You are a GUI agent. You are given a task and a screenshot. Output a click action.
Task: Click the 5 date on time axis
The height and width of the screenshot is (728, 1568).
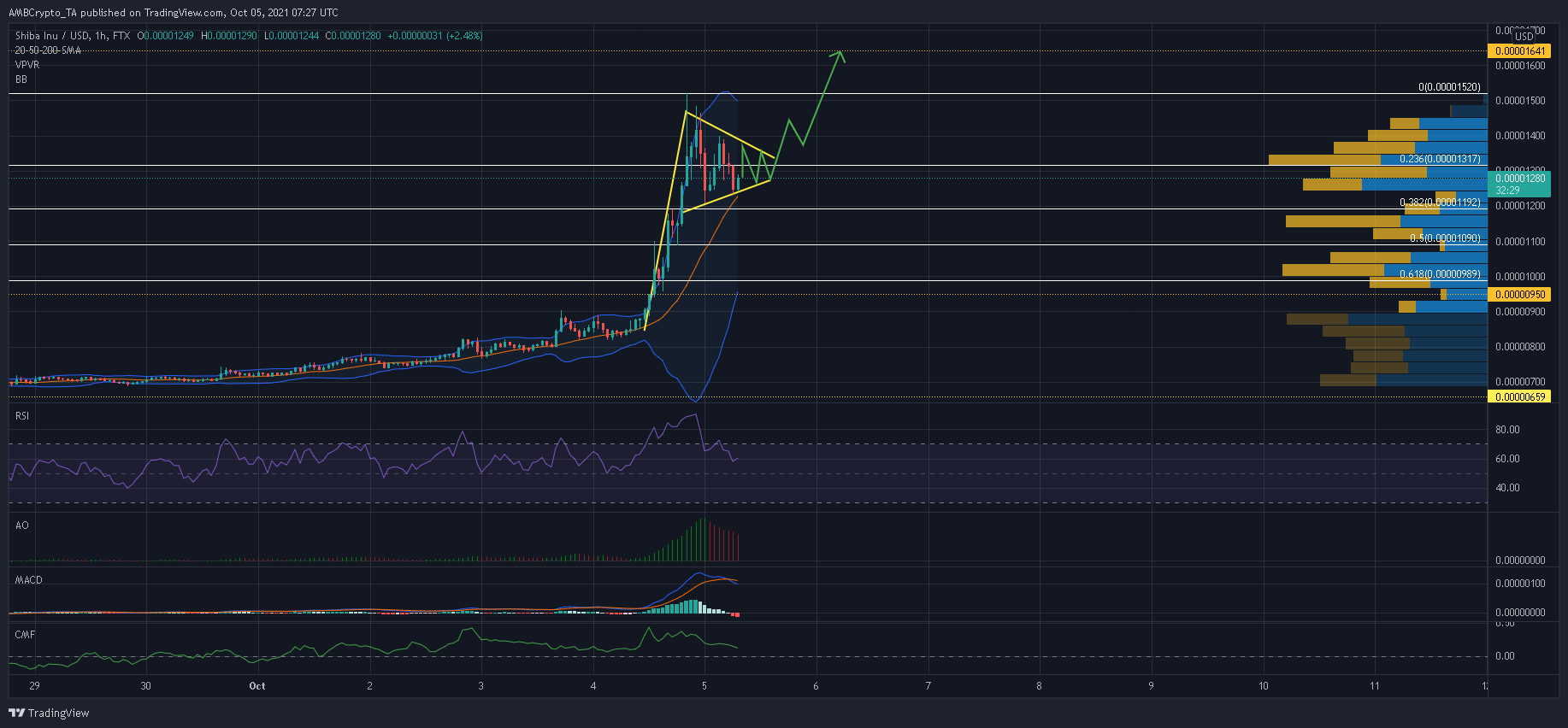704,686
